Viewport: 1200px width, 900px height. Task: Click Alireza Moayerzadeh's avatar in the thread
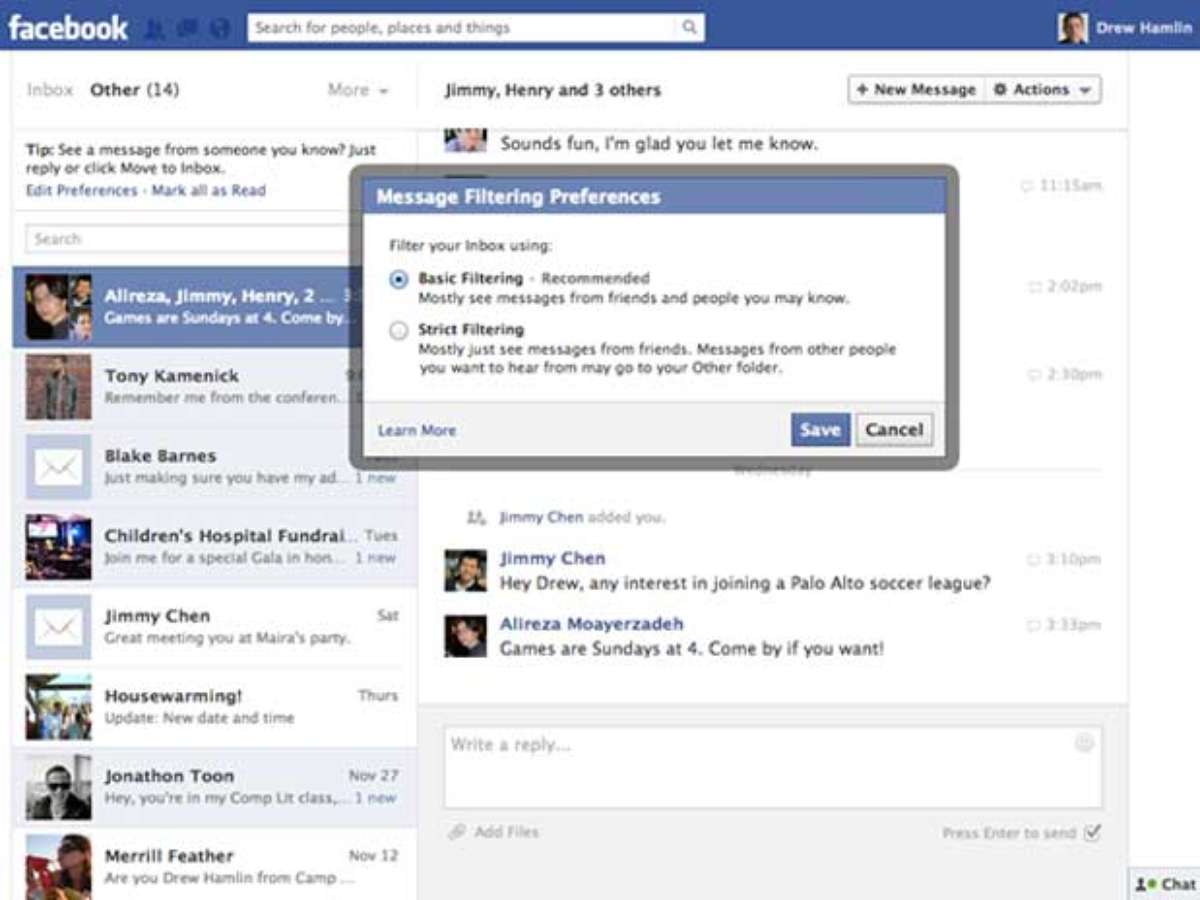pos(465,636)
